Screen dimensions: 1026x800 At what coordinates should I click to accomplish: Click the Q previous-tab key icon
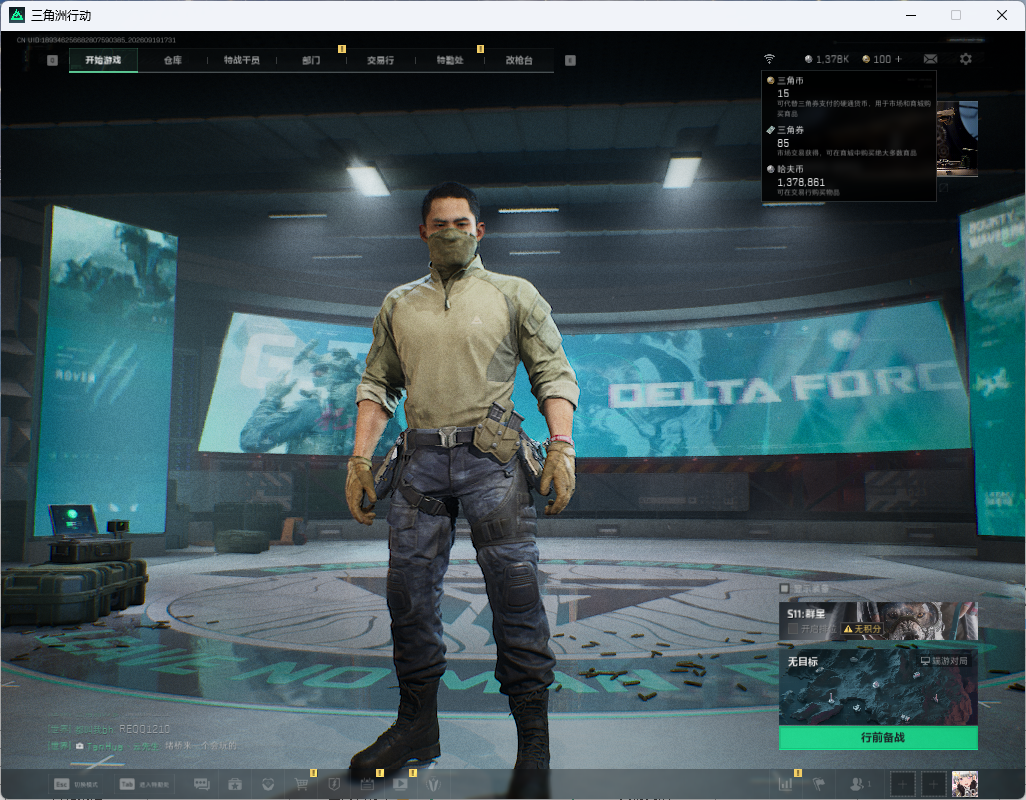[x=53, y=60]
